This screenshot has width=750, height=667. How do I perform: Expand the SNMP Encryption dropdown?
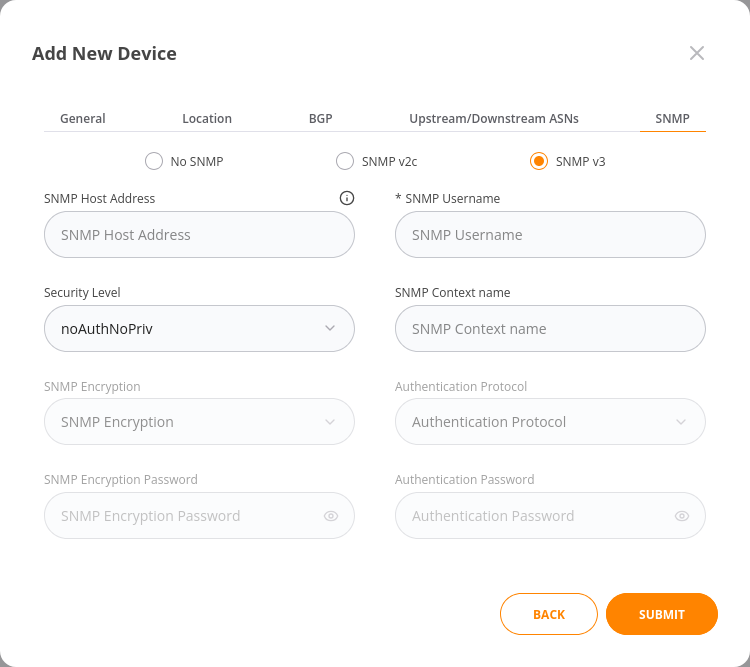199,422
